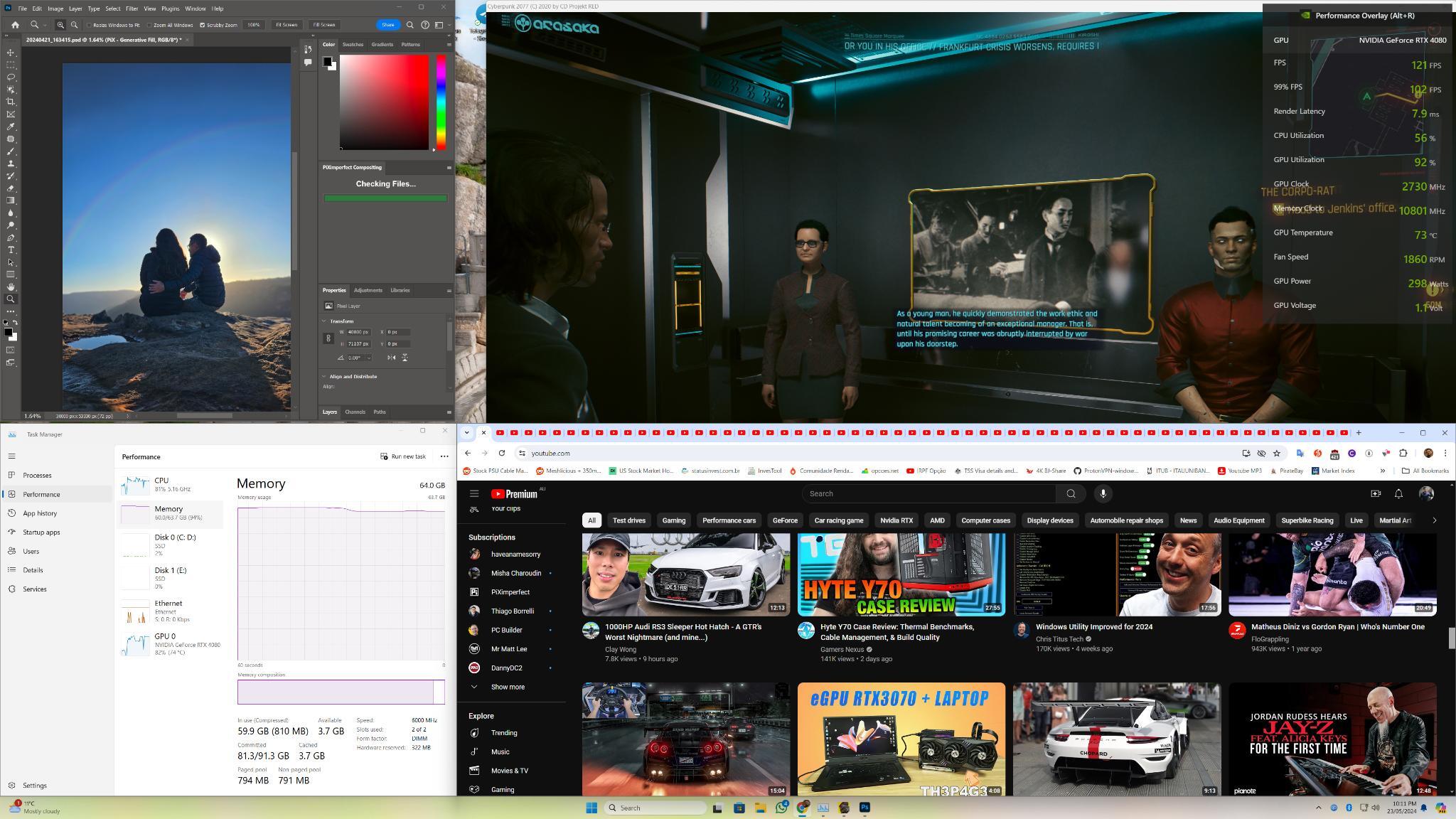Open YouTube hamburger guide menu
The image size is (1456, 819).
tap(474, 493)
